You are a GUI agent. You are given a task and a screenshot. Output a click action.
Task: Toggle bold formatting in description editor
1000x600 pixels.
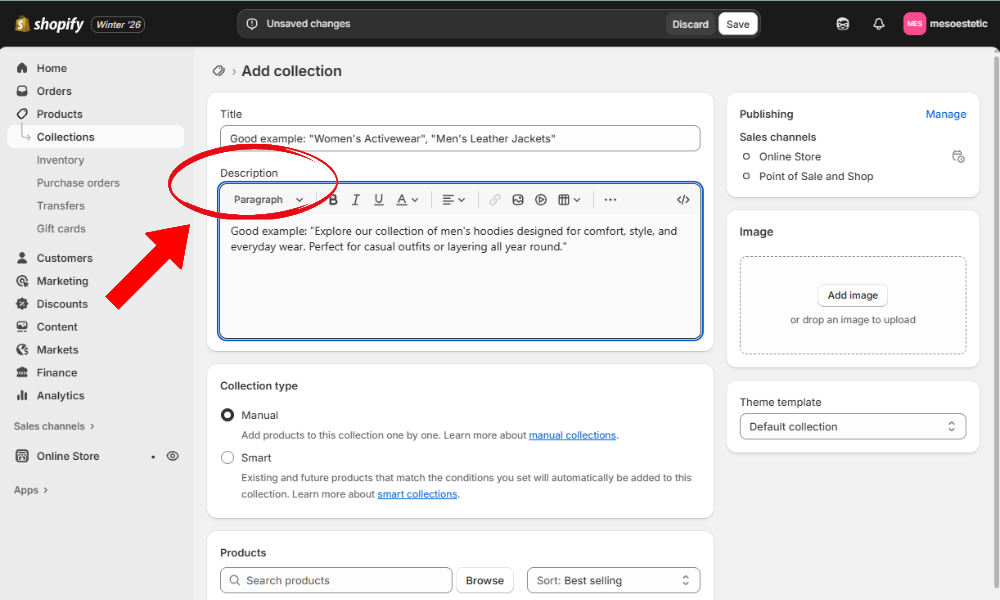(333, 200)
